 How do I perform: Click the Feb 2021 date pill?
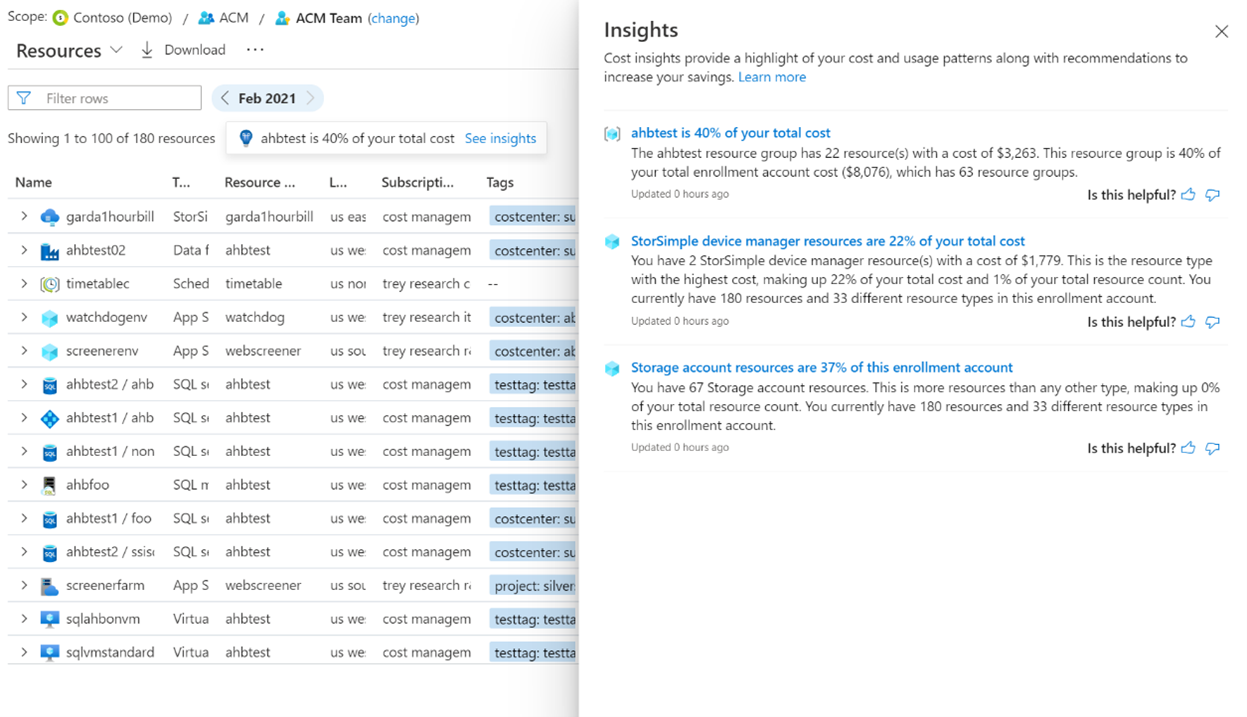tap(267, 98)
